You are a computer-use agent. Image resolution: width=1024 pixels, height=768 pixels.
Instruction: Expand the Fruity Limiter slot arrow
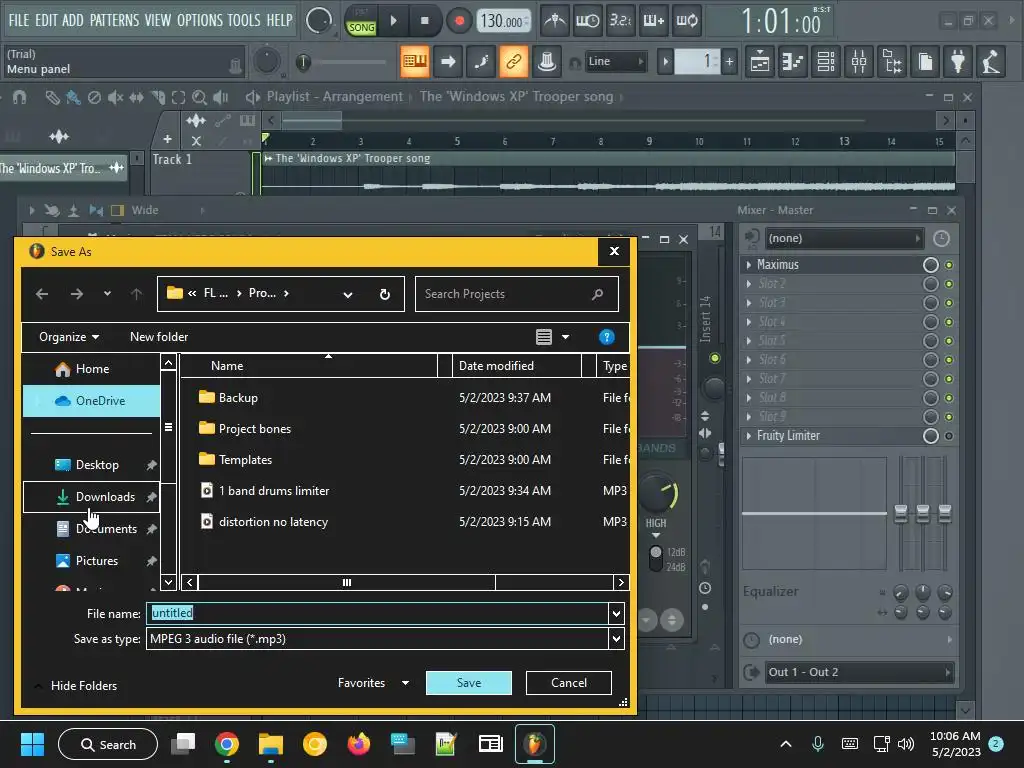tap(748, 436)
